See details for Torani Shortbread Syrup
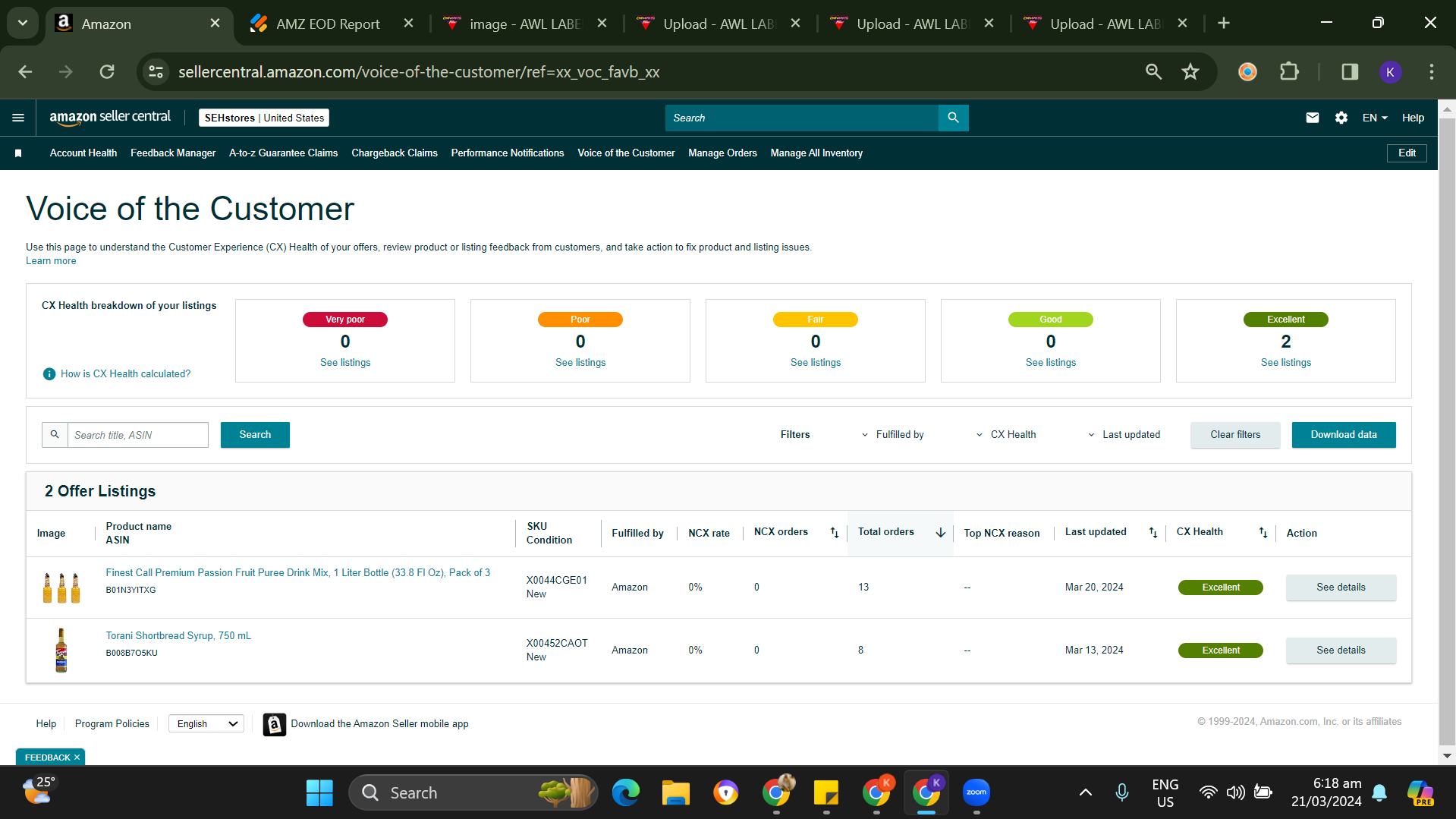1456x819 pixels. (1341, 650)
